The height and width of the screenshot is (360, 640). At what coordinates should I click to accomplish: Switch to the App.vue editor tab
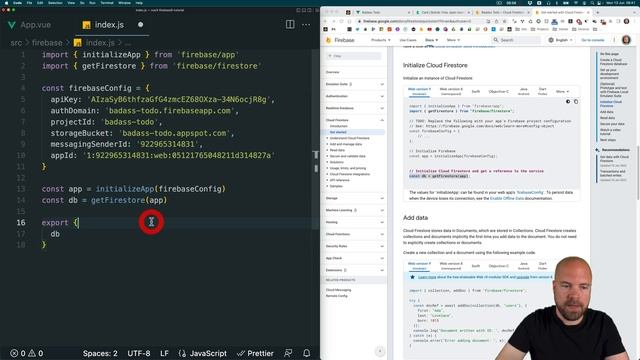coord(30,24)
